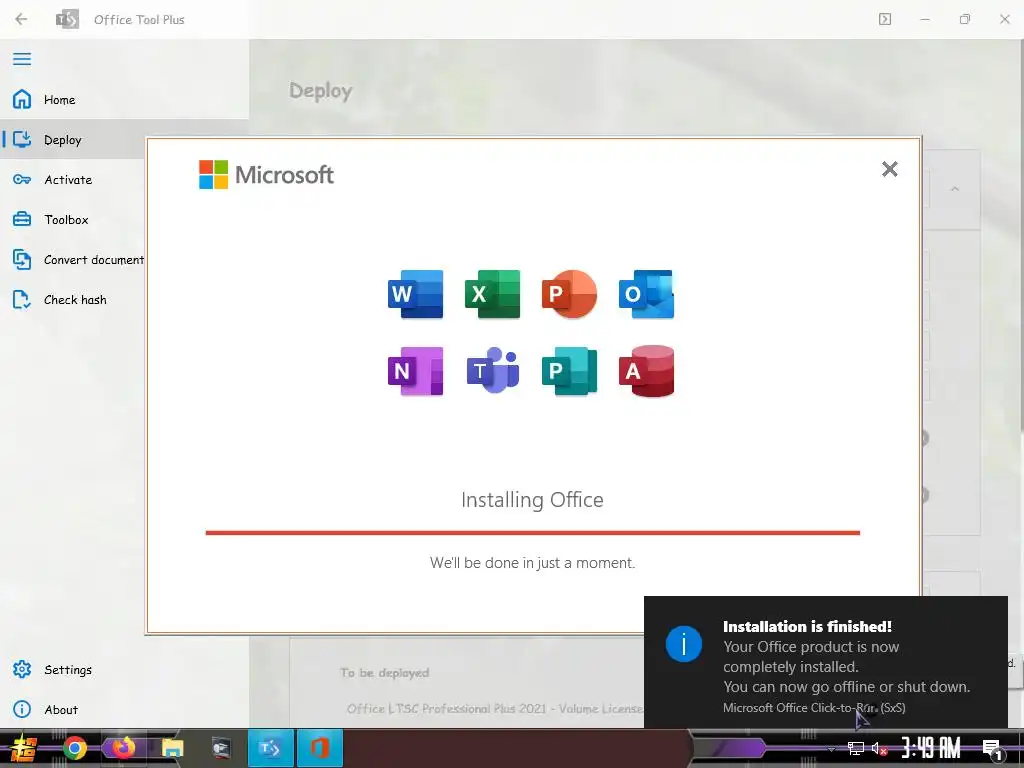Click the Settings gear icon
Viewport: 1024px width, 768px height.
click(22, 669)
